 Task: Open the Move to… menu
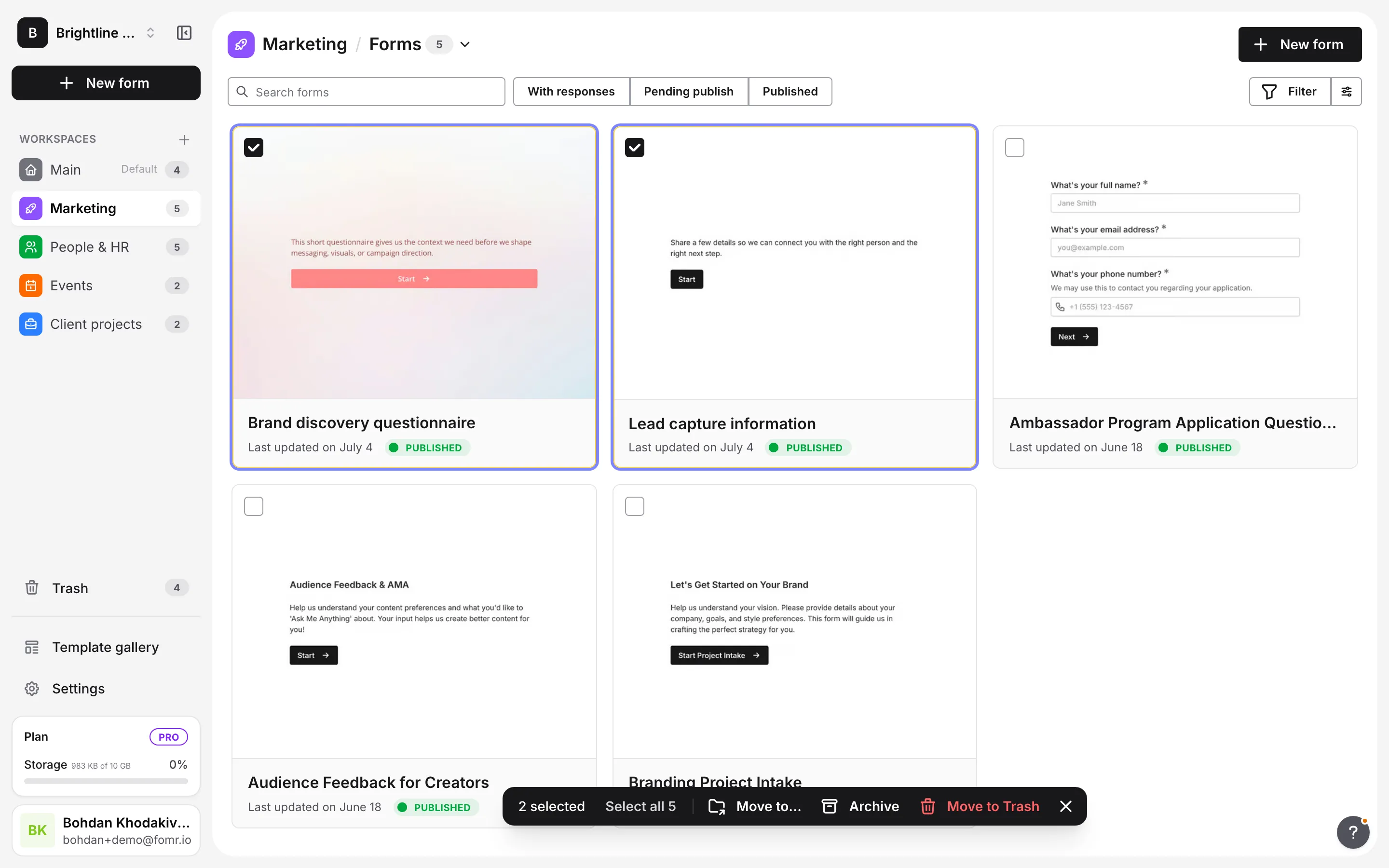[755, 806]
